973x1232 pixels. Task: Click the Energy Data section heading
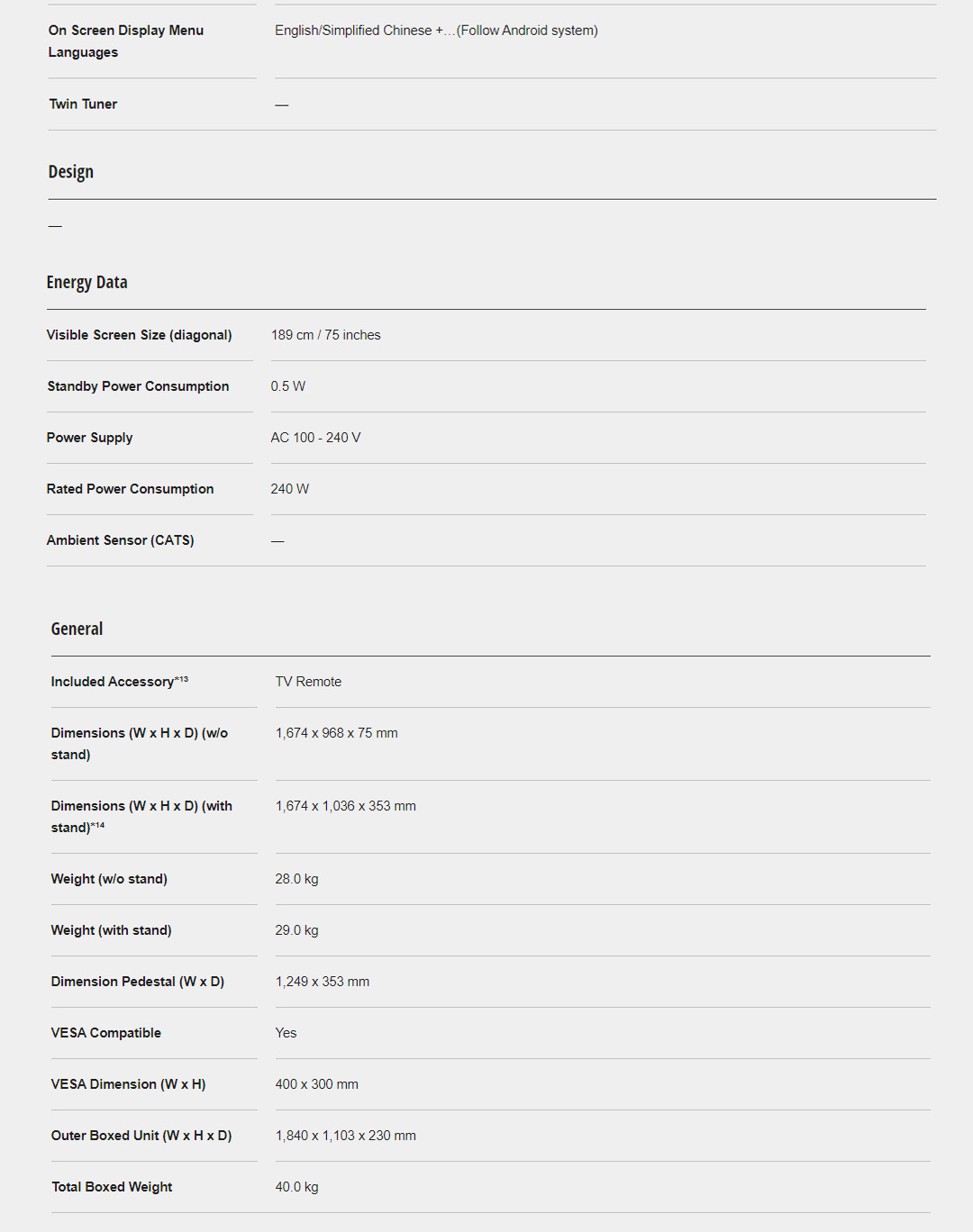pos(87,283)
